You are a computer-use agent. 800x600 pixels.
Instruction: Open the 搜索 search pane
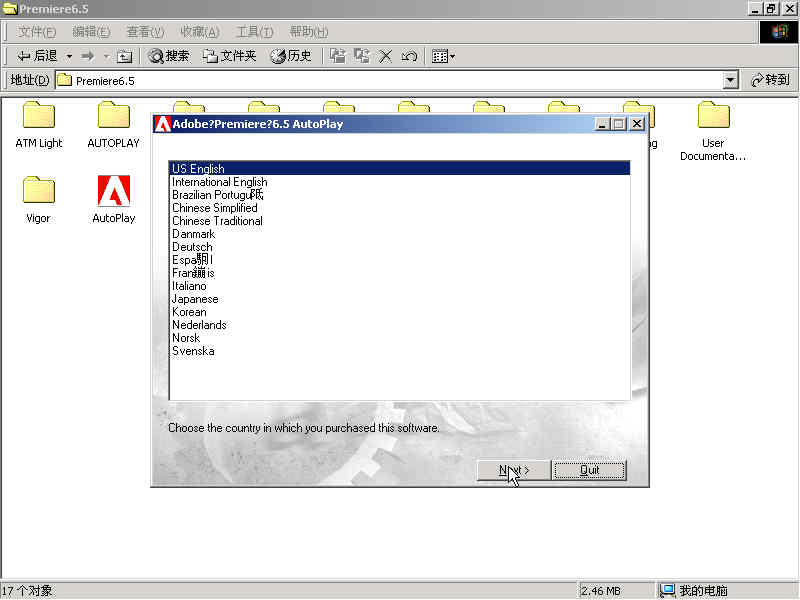[x=169, y=56]
